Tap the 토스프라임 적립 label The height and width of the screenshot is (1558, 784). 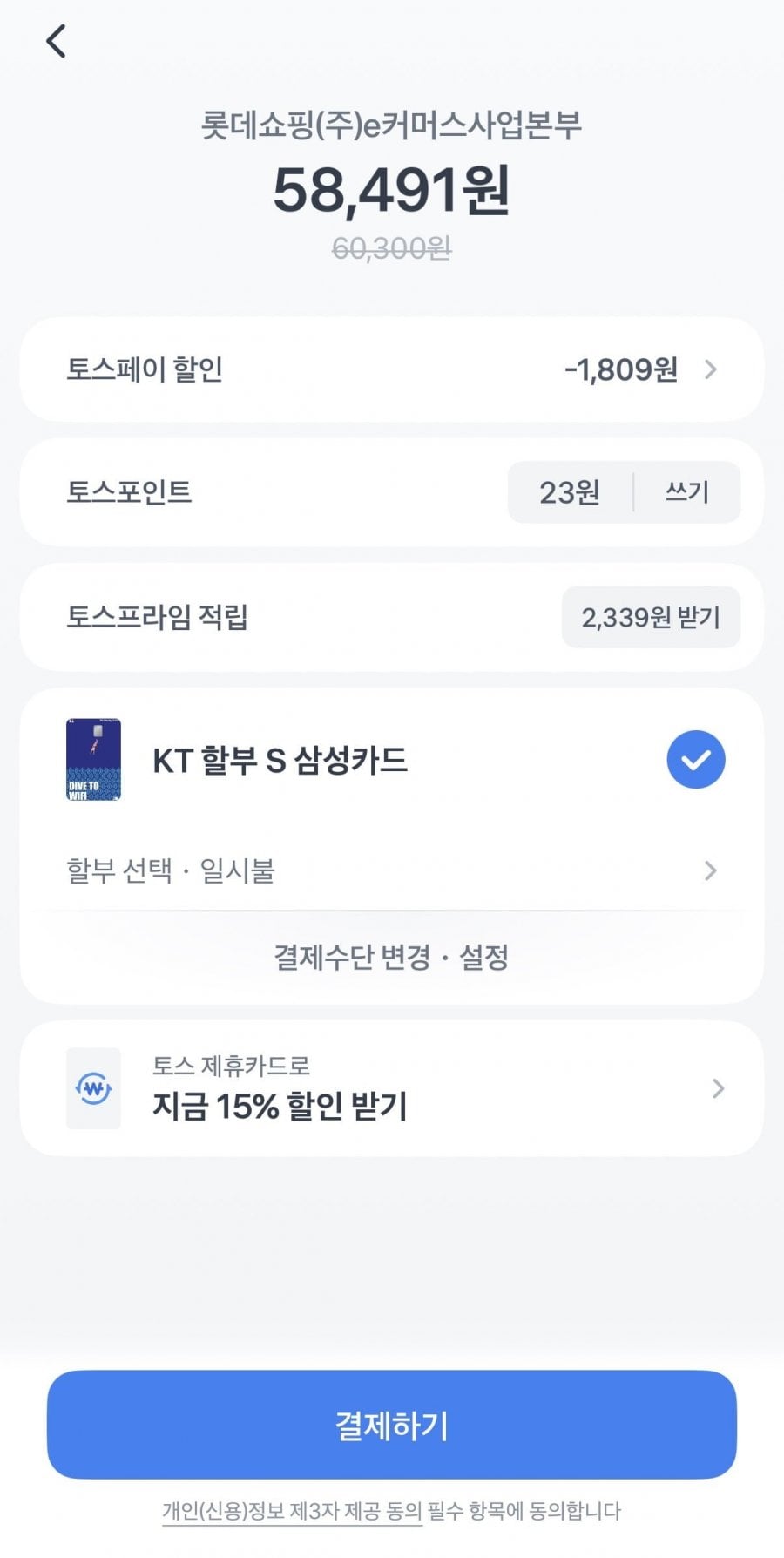click(157, 617)
